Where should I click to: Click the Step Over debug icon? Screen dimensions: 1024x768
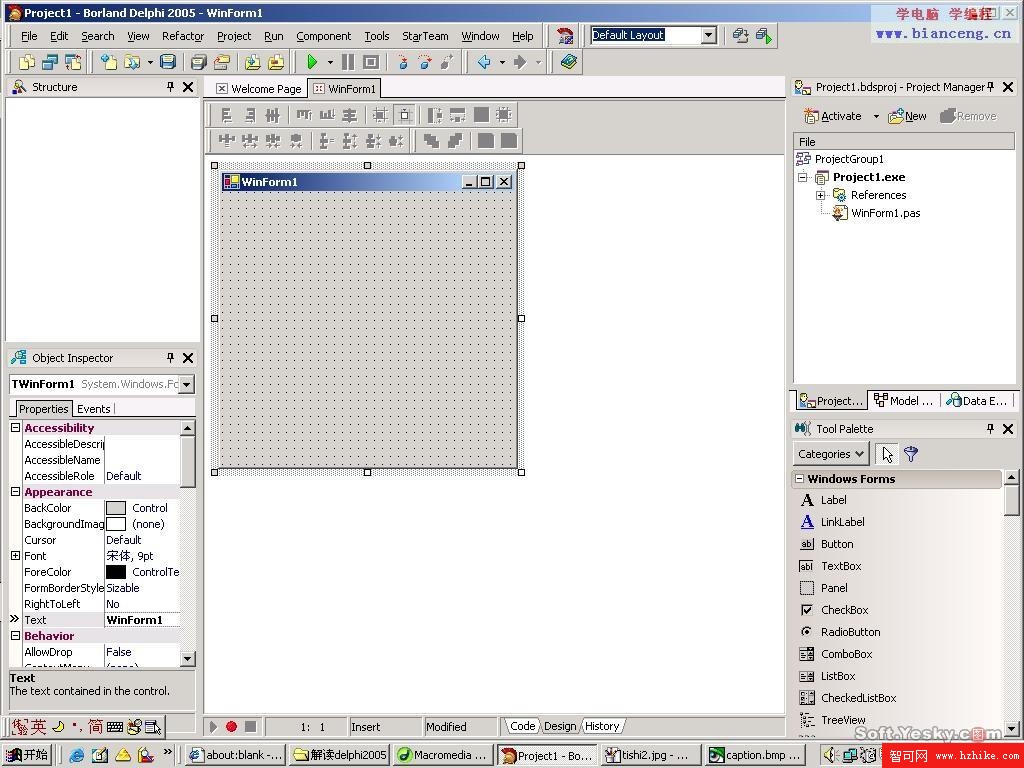point(425,62)
